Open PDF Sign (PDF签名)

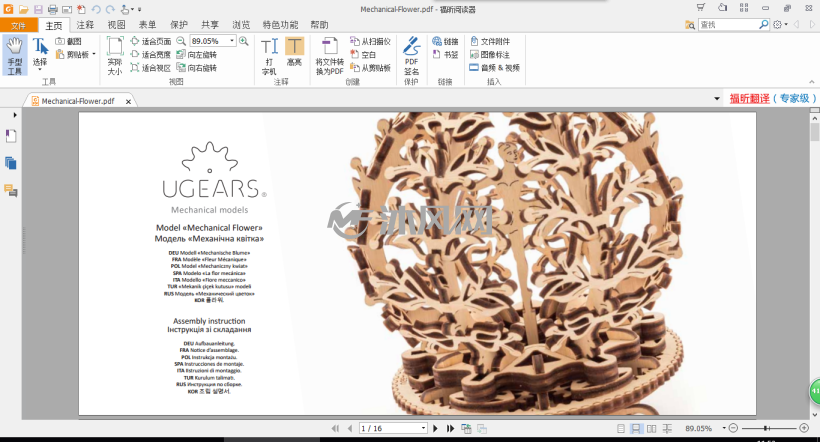[x=412, y=56]
